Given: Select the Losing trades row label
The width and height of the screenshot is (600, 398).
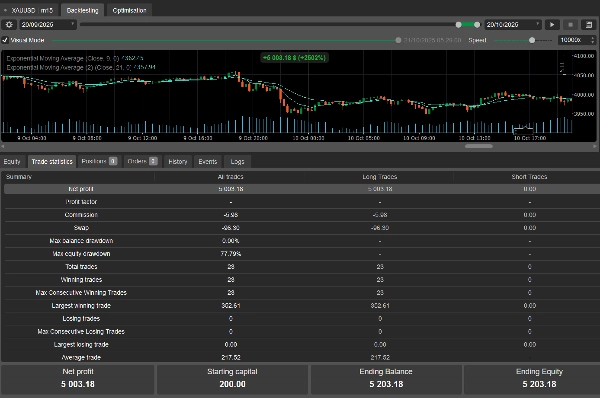Looking at the screenshot, I should tap(81, 319).
